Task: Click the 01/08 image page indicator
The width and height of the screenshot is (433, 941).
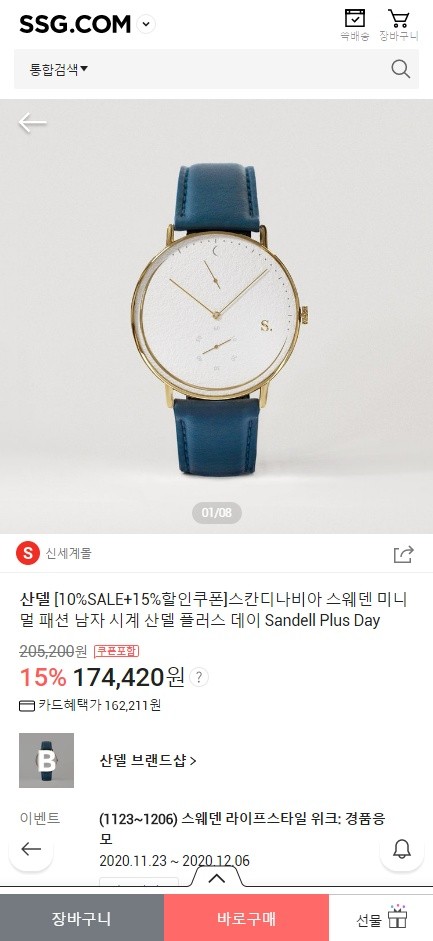Action: click(216, 513)
